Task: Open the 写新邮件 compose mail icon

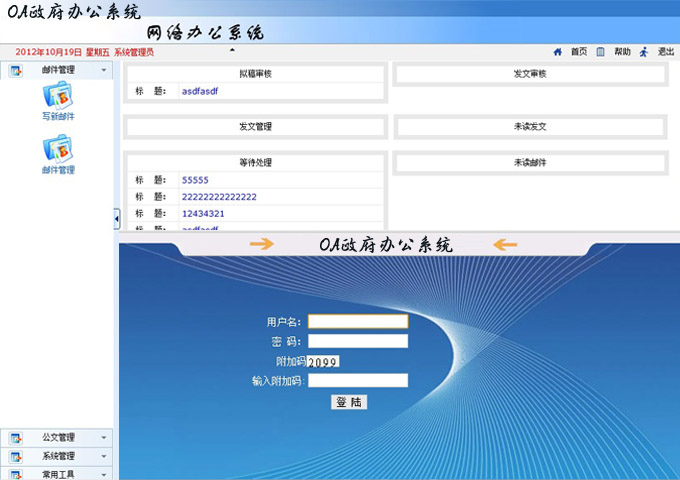Action: 57,95
